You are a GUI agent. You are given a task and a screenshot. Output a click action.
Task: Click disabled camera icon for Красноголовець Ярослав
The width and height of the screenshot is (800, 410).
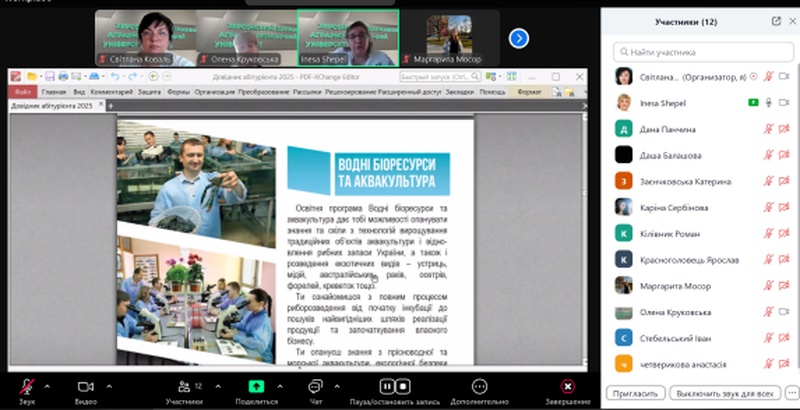coord(784,260)
